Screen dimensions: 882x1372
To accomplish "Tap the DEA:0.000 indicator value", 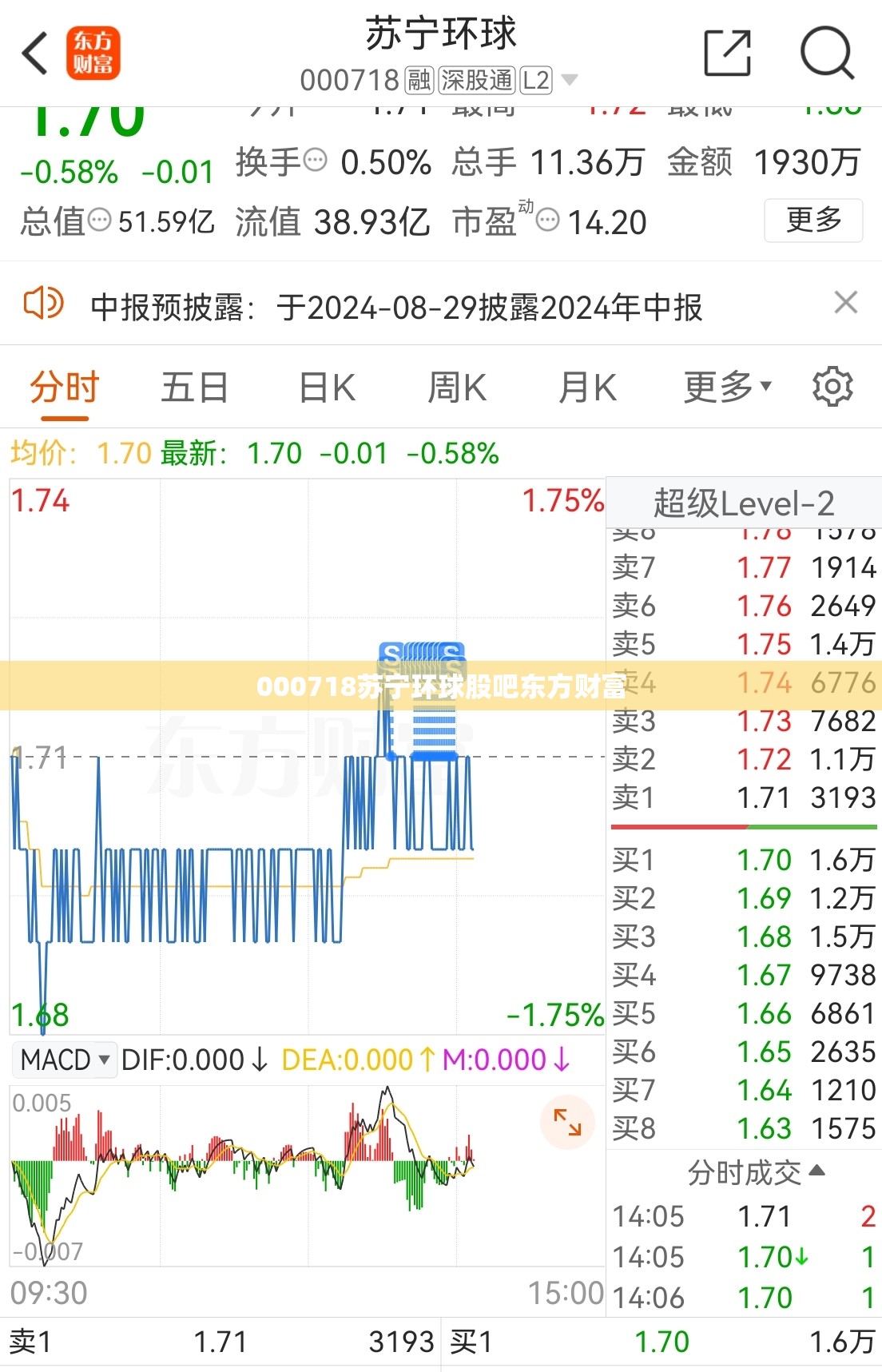I will coord(359,1060).
